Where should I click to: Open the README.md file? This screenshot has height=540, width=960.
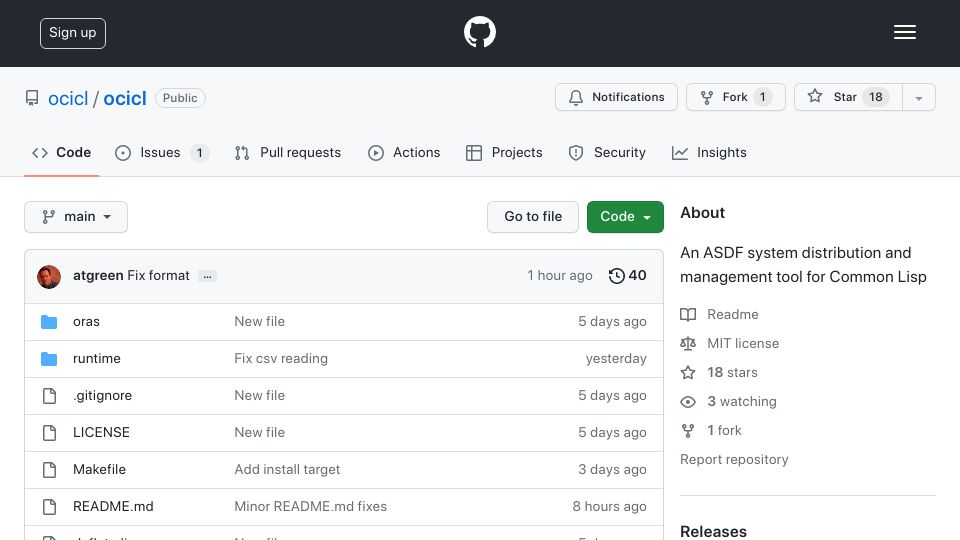[113, 506]
